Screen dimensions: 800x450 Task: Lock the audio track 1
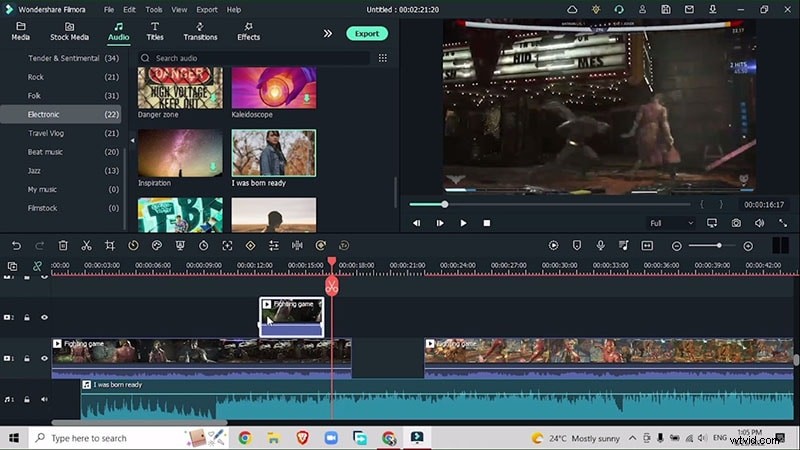click(x=27, y=399)
